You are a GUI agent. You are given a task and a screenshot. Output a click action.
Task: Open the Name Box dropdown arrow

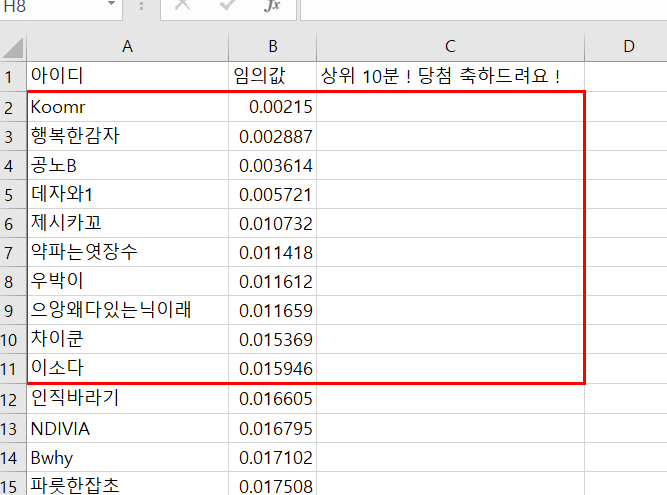(x=110, y=6)
